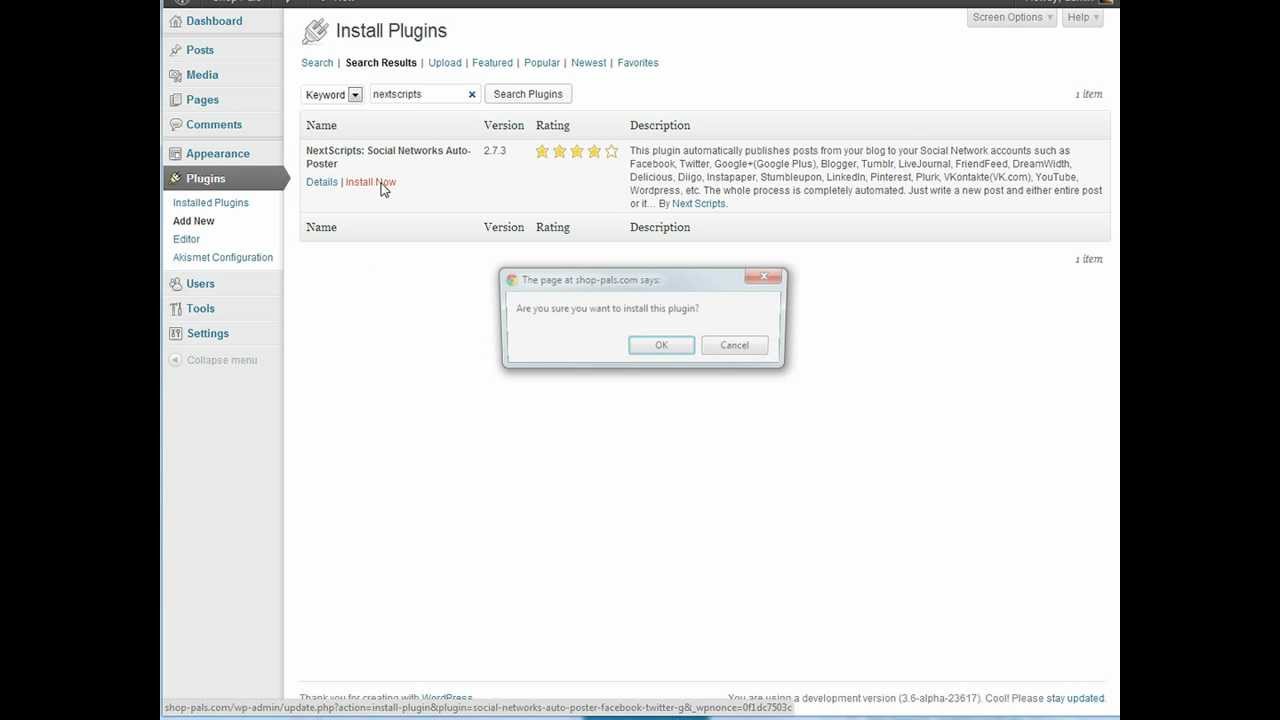Expand the Help panel

click(x=1083, y=18)
